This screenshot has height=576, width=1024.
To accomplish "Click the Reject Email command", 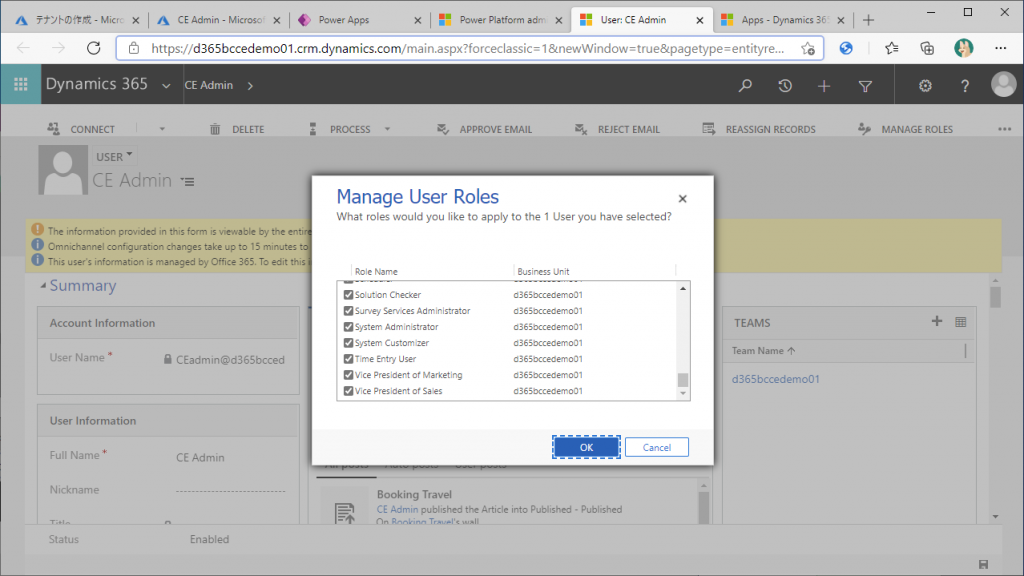I will pos(617,129).
